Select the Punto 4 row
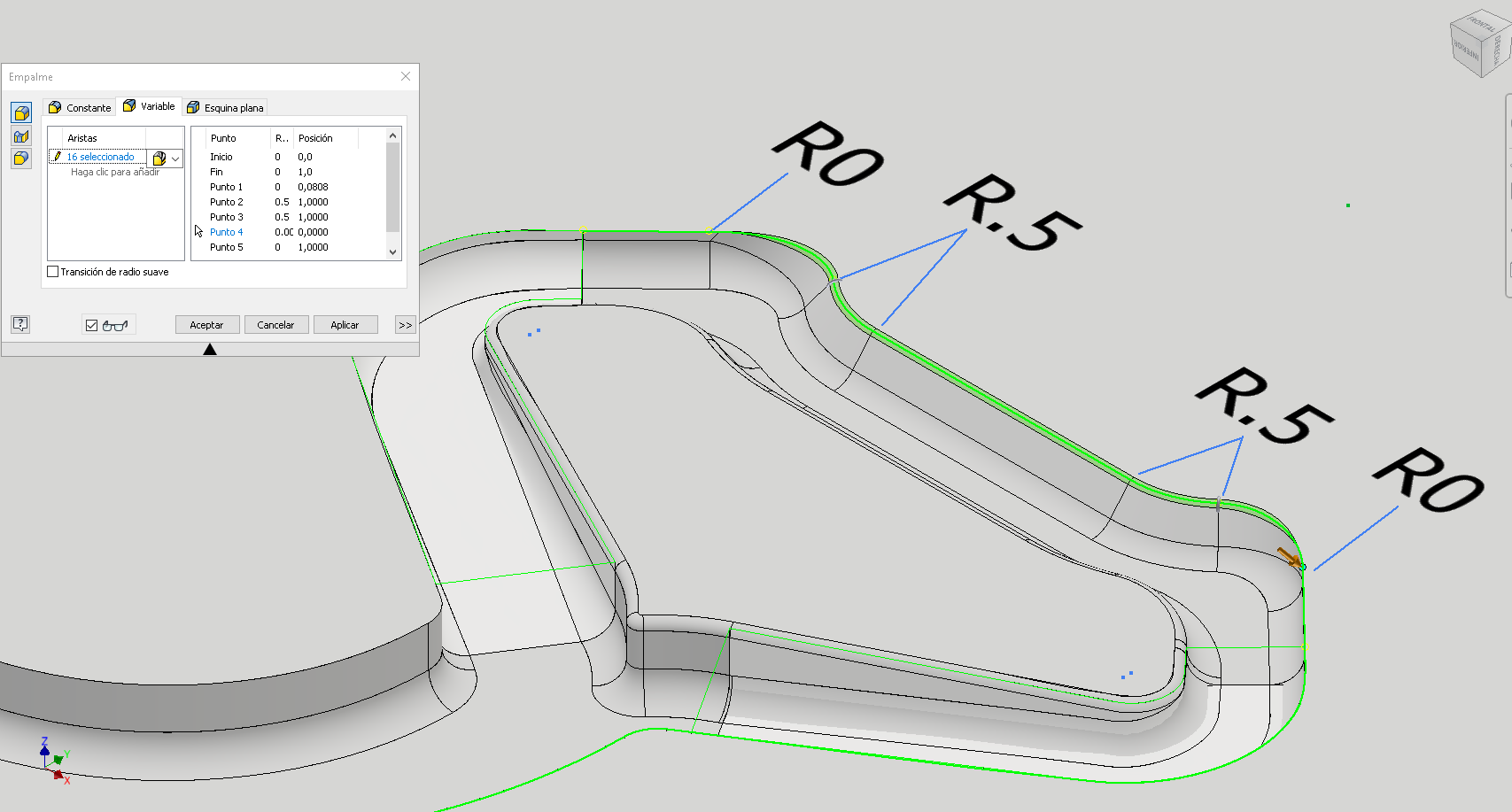This screenshot has height=812, width=1512. coord(289,232)
